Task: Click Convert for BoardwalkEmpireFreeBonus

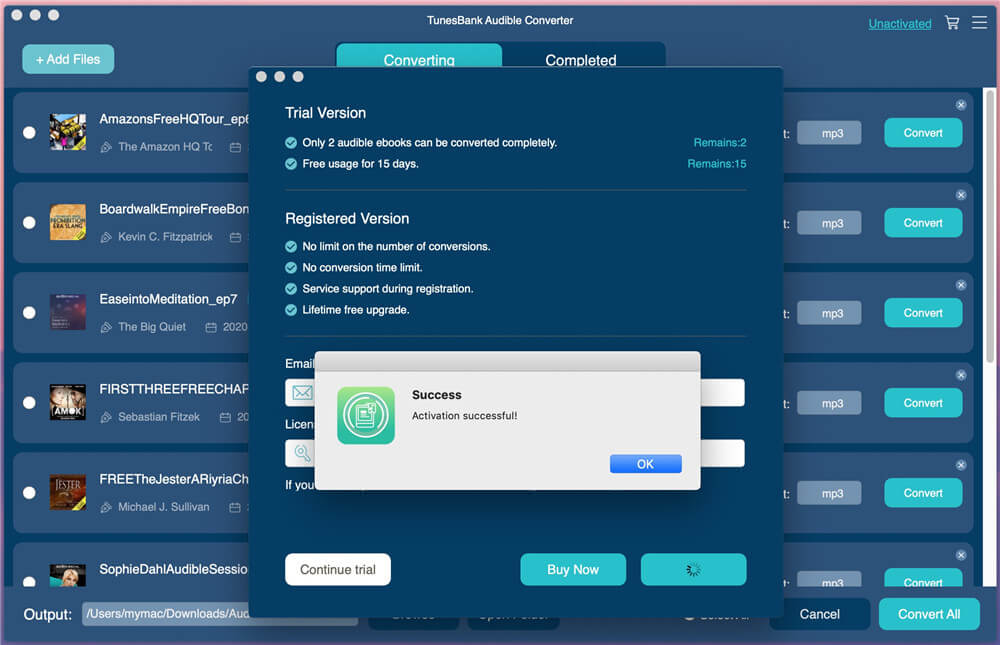Action: pos(923,223)
